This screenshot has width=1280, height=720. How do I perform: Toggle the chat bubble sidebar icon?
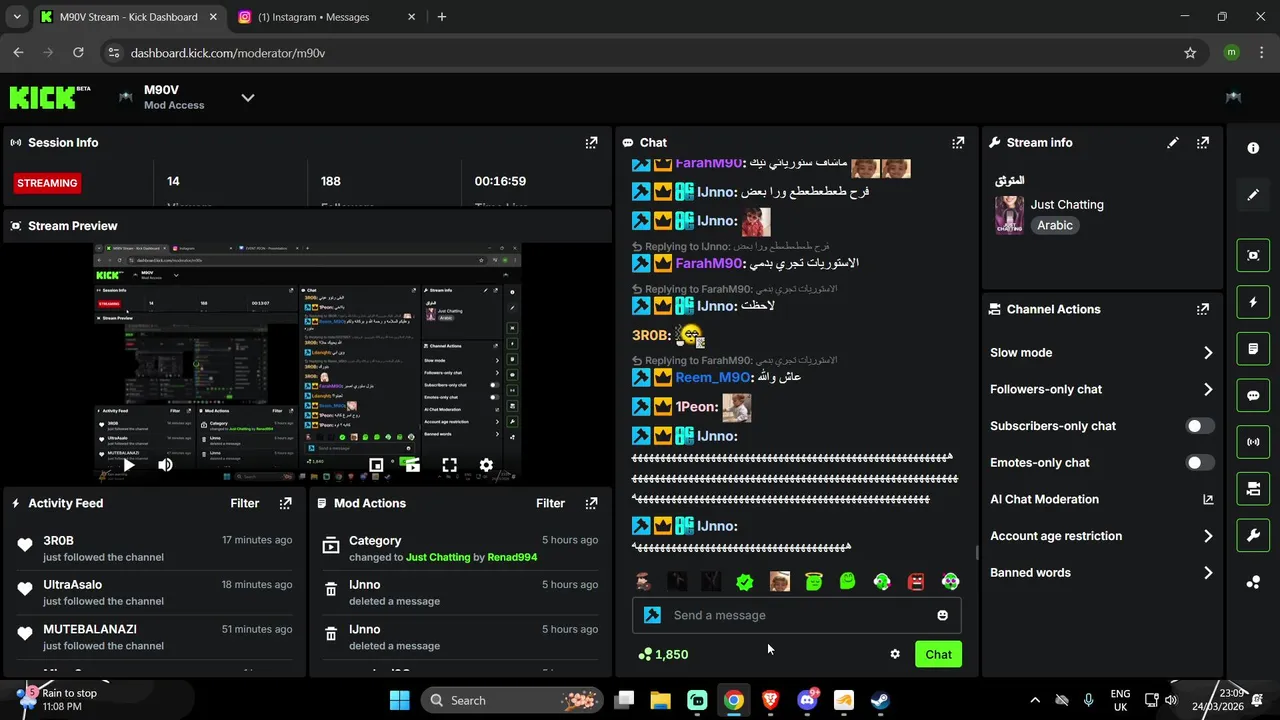[x=1253, y=395]
